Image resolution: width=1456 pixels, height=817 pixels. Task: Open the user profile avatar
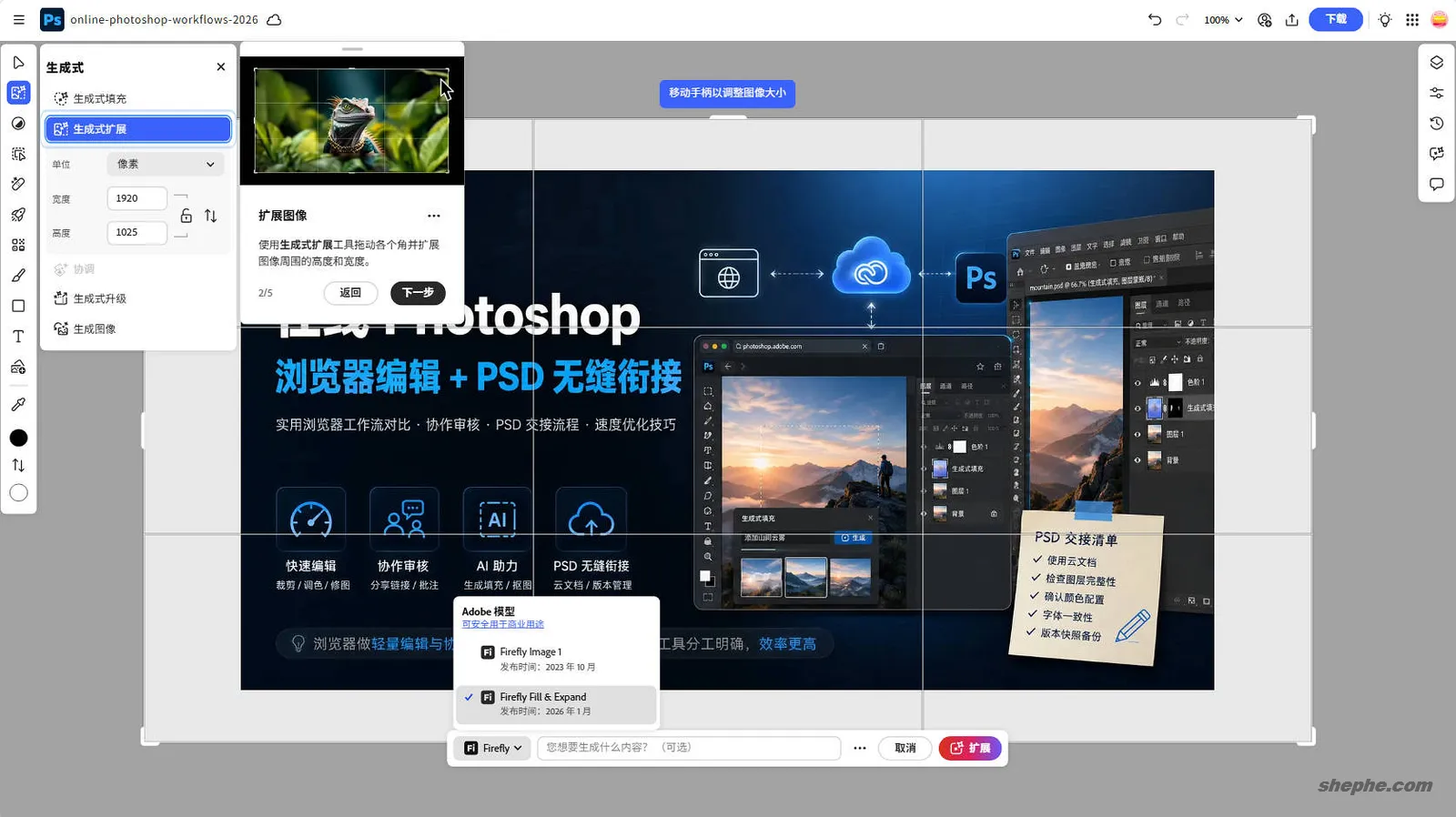pos(1440,19)
